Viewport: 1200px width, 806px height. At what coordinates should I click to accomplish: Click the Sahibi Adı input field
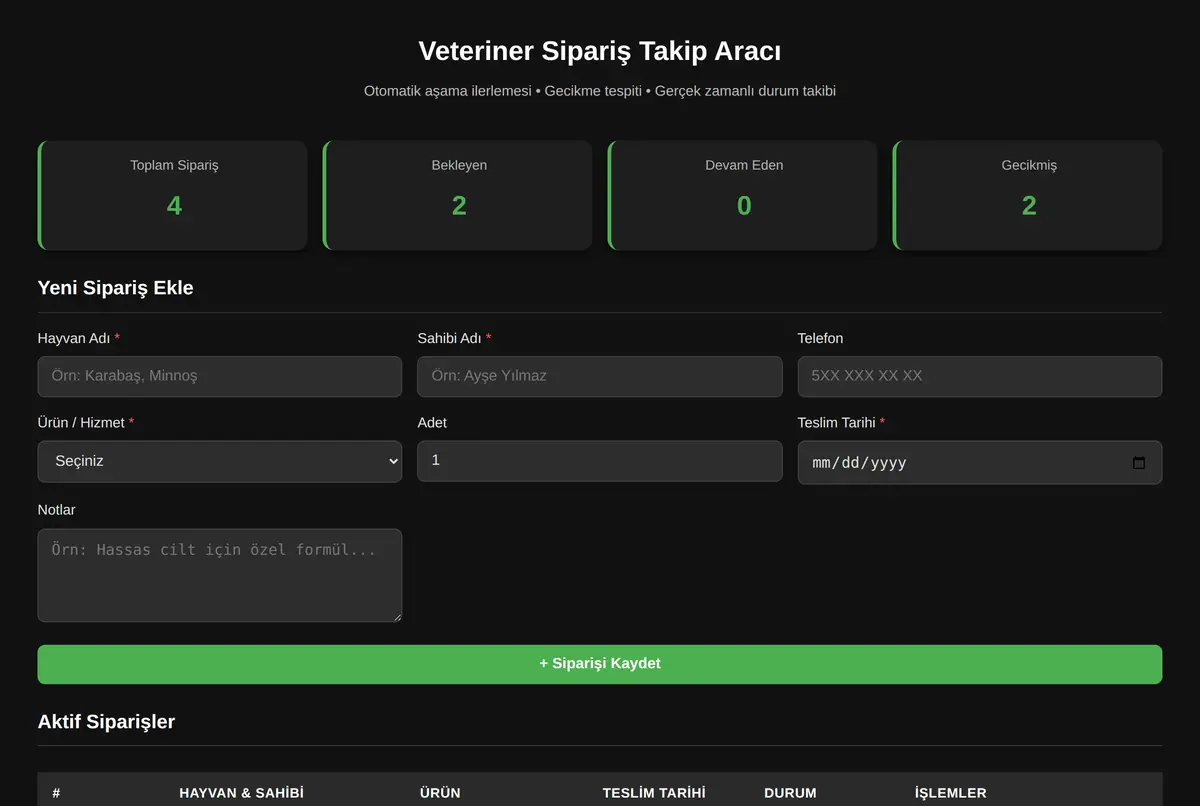tap(600, 376)
